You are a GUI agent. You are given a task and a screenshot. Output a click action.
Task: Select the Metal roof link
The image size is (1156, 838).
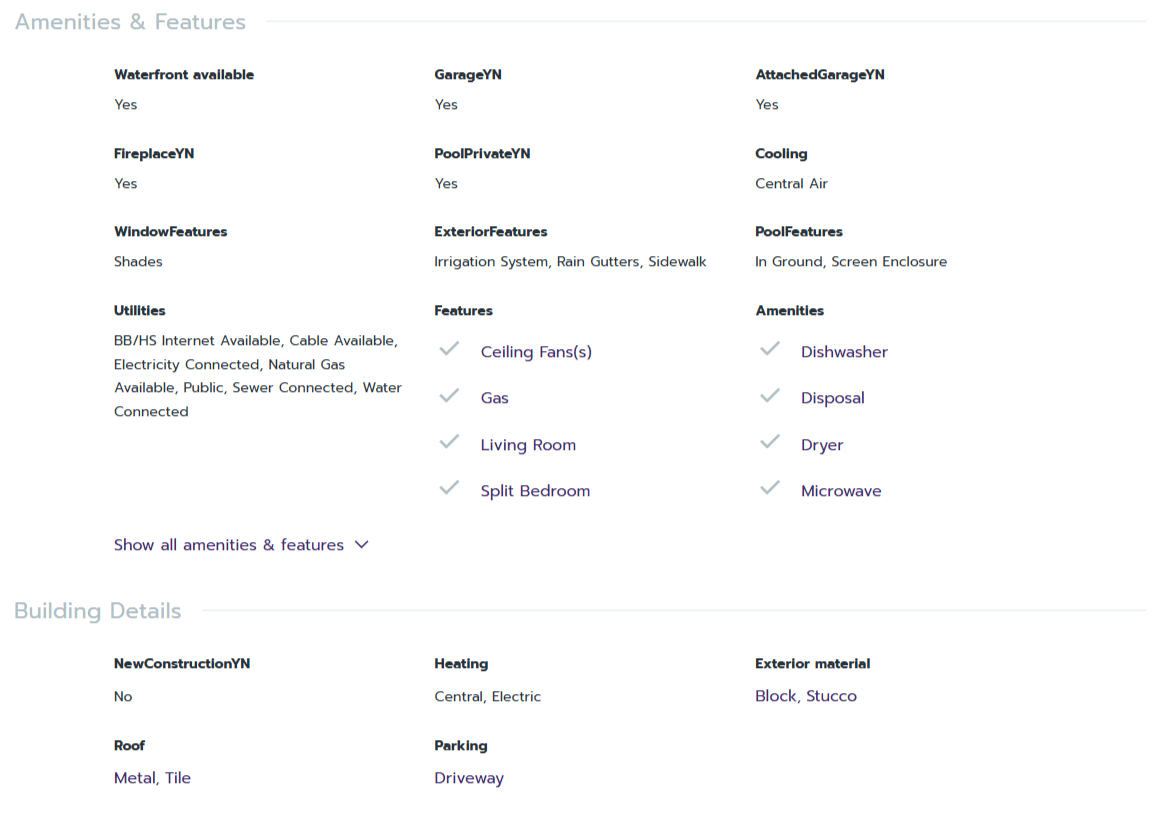(135, 778)
